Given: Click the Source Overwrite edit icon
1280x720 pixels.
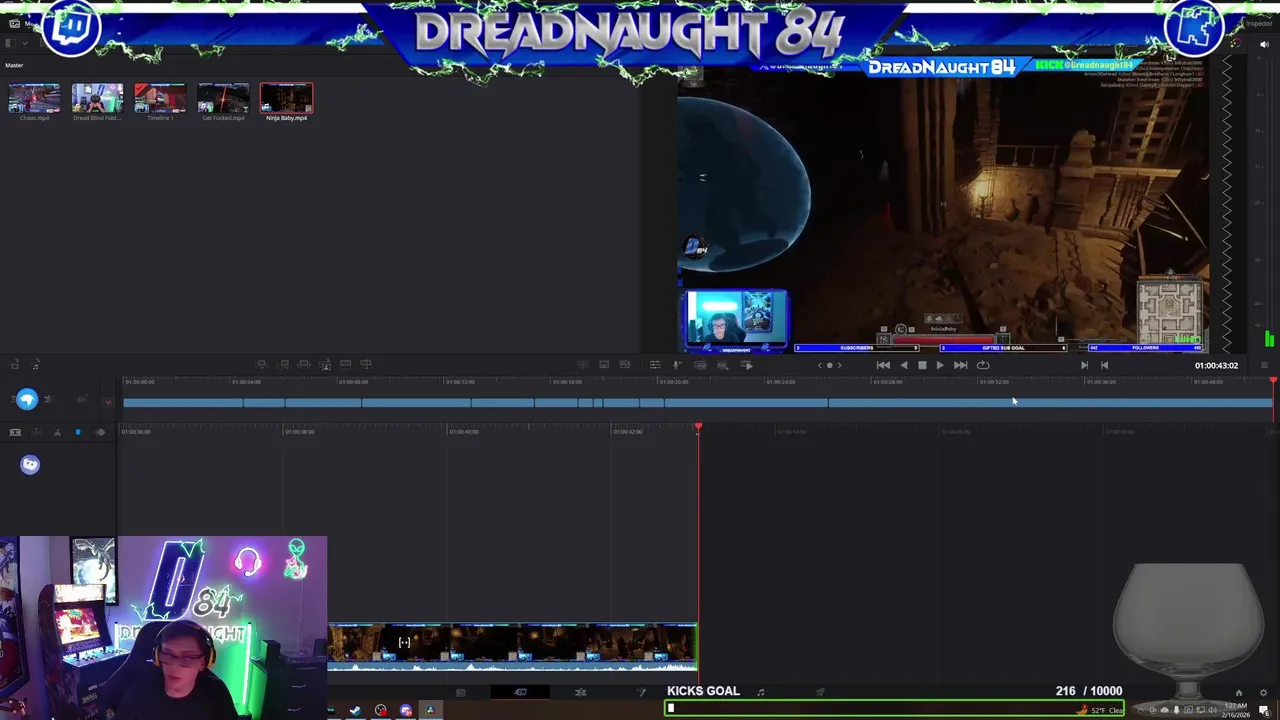Looking at the screenshot, I should (366, 364).
